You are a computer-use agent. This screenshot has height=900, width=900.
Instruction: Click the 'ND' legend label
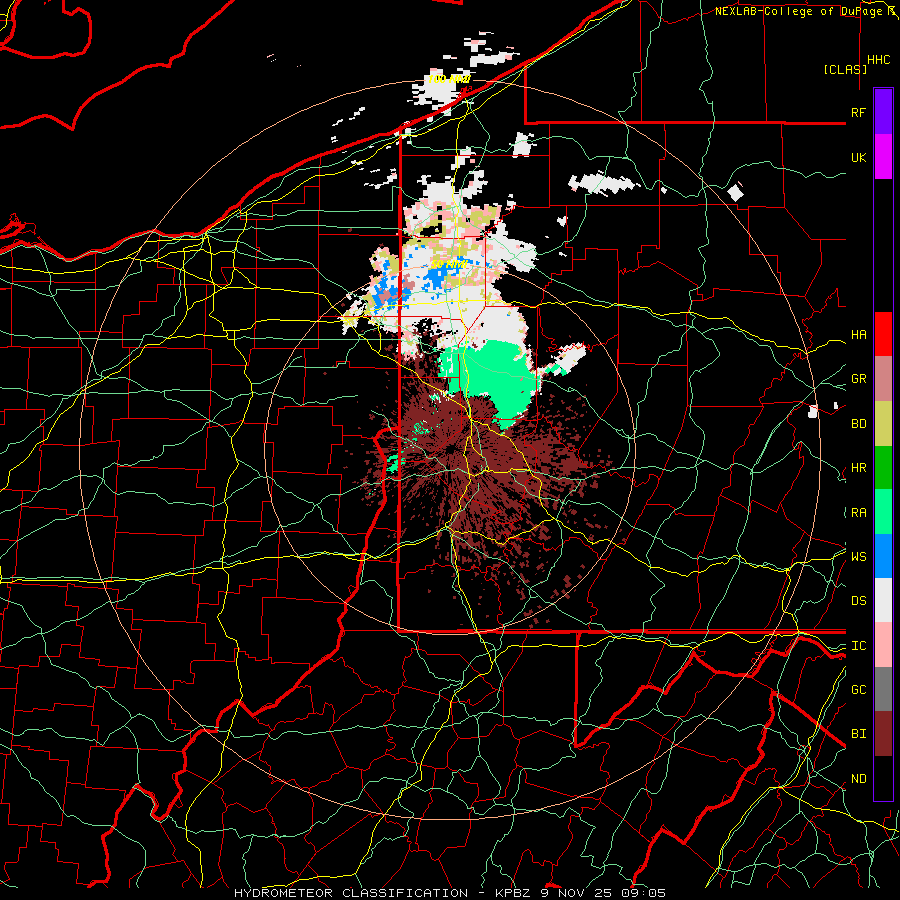[x=858, y=779]
